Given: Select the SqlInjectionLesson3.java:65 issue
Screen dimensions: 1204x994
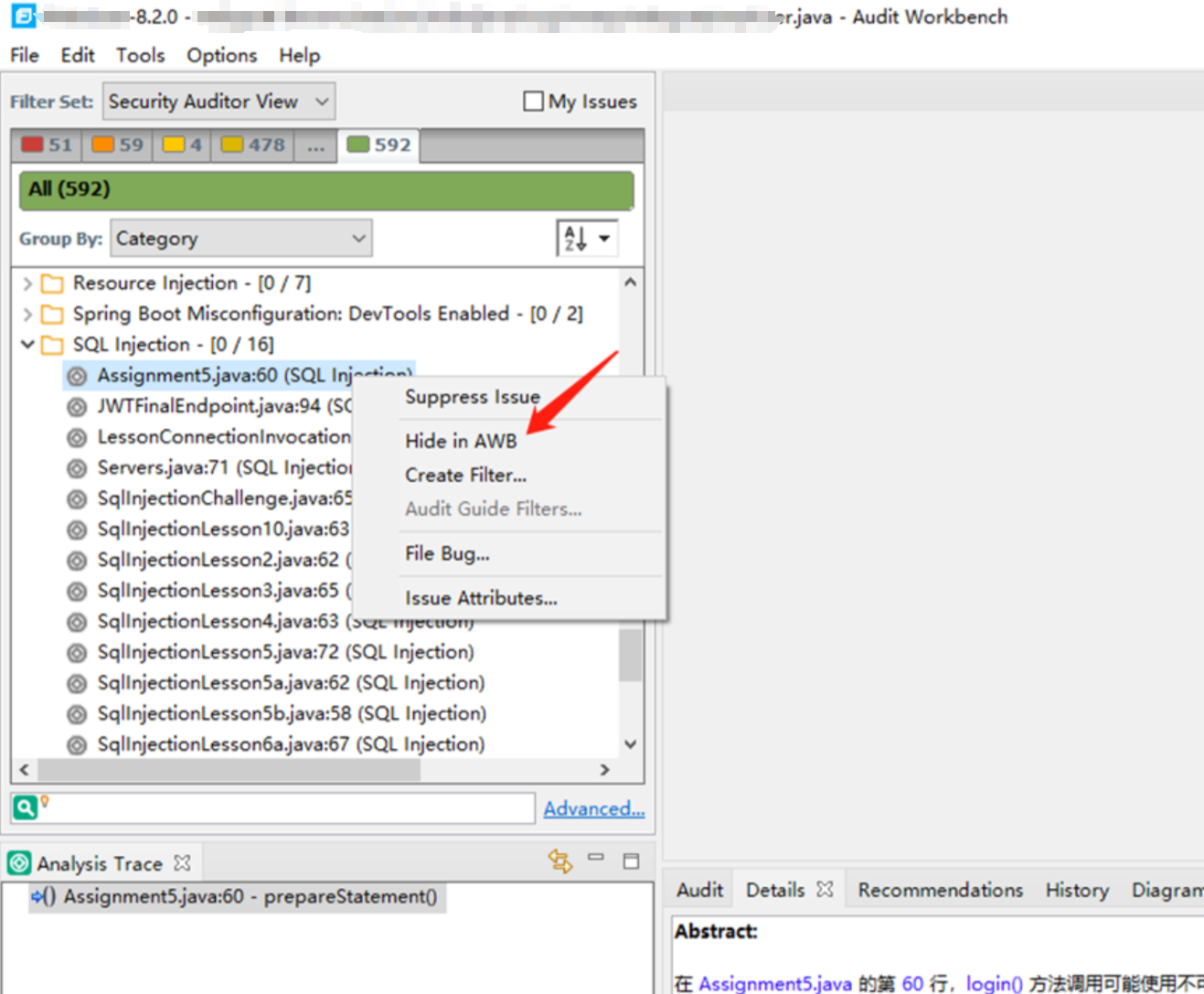Looking at the screenshot, I should coord(224,591).
